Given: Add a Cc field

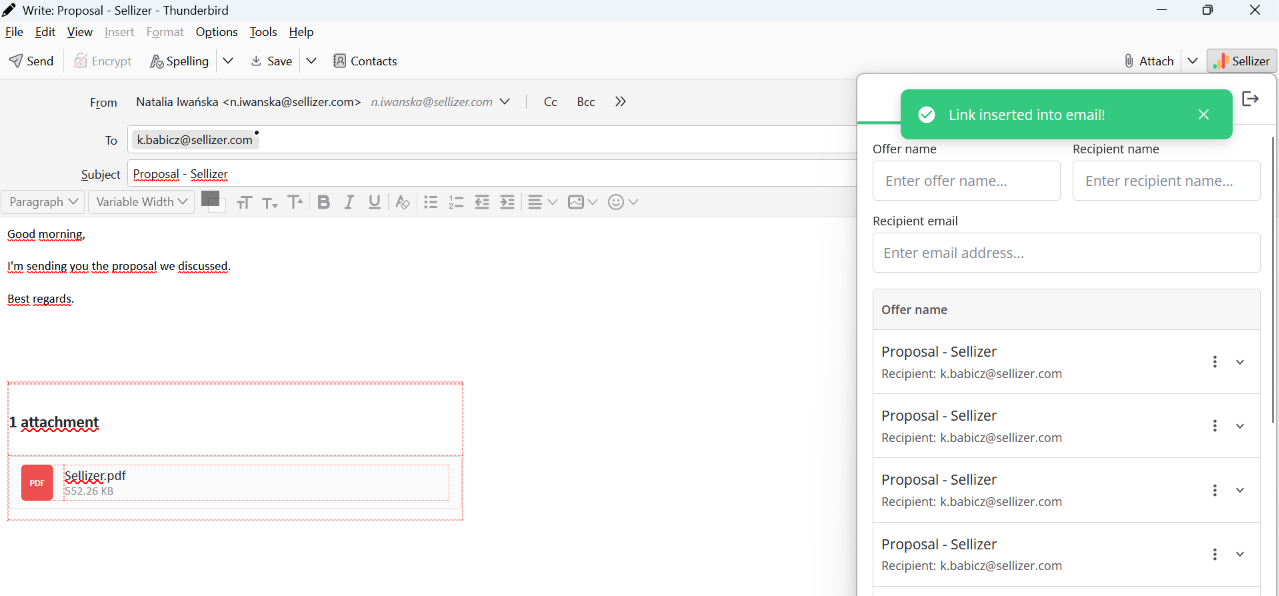Looking at the screenshot, I should [550, 102].
